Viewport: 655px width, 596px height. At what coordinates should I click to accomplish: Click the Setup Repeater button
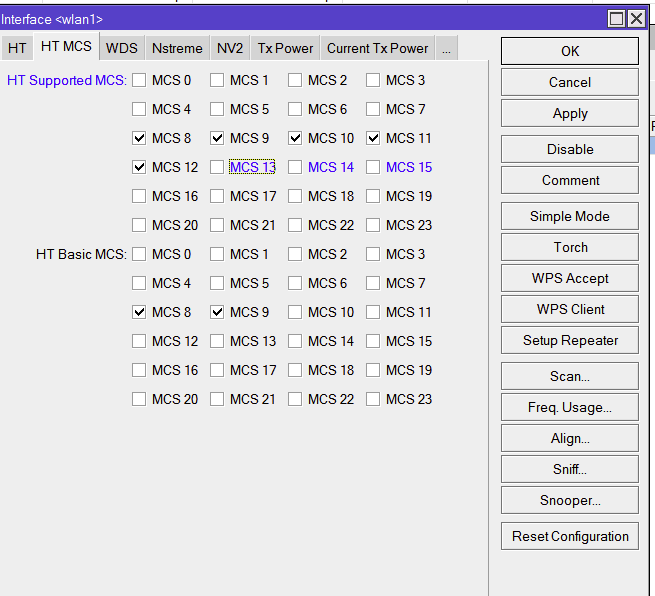pos(569,340)
